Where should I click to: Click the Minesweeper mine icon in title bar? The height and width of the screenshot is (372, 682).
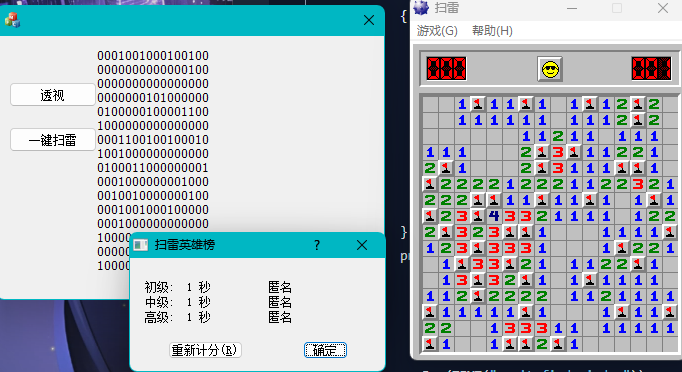point(421,8)
